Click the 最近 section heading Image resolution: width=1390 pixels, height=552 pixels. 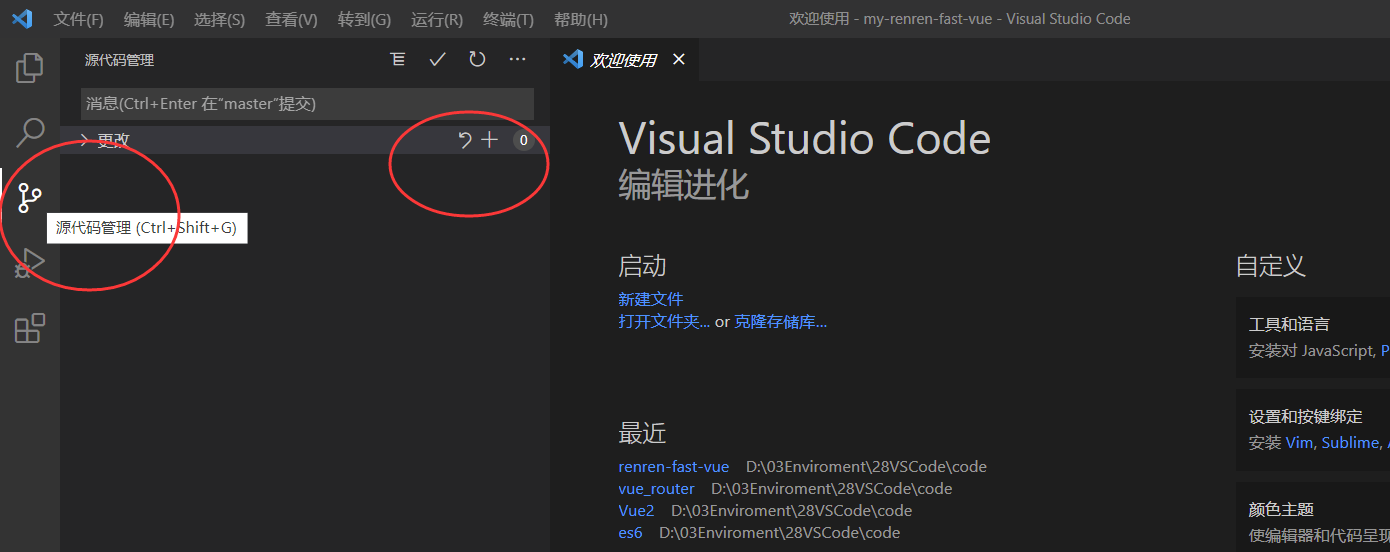pos(643,433)
